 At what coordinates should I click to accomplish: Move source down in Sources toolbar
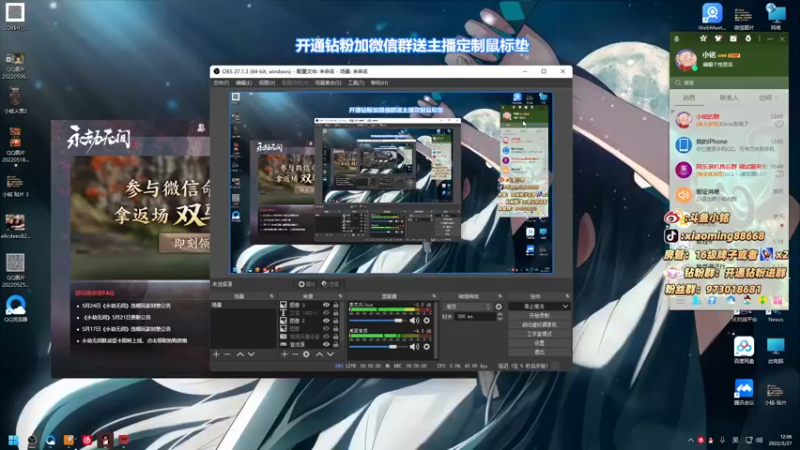pos(331,354)
